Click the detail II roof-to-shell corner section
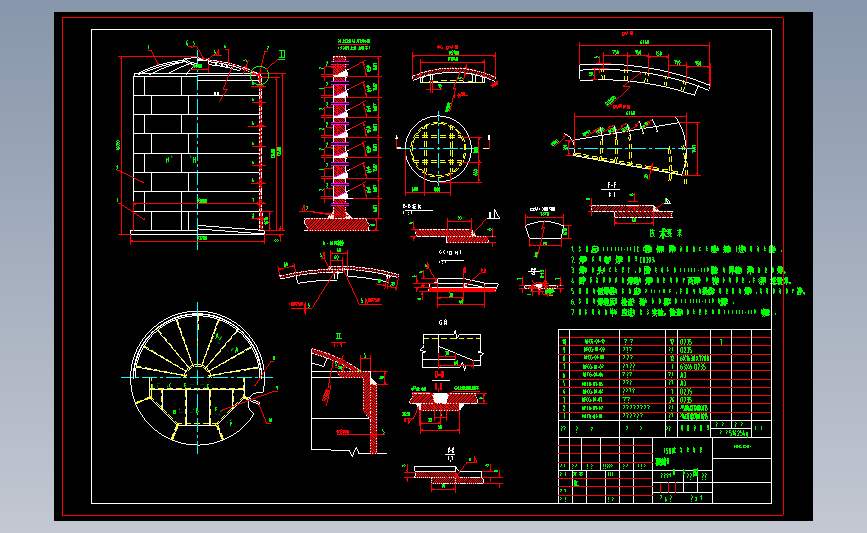The image size is (867, 533). [x=348, y=396]
